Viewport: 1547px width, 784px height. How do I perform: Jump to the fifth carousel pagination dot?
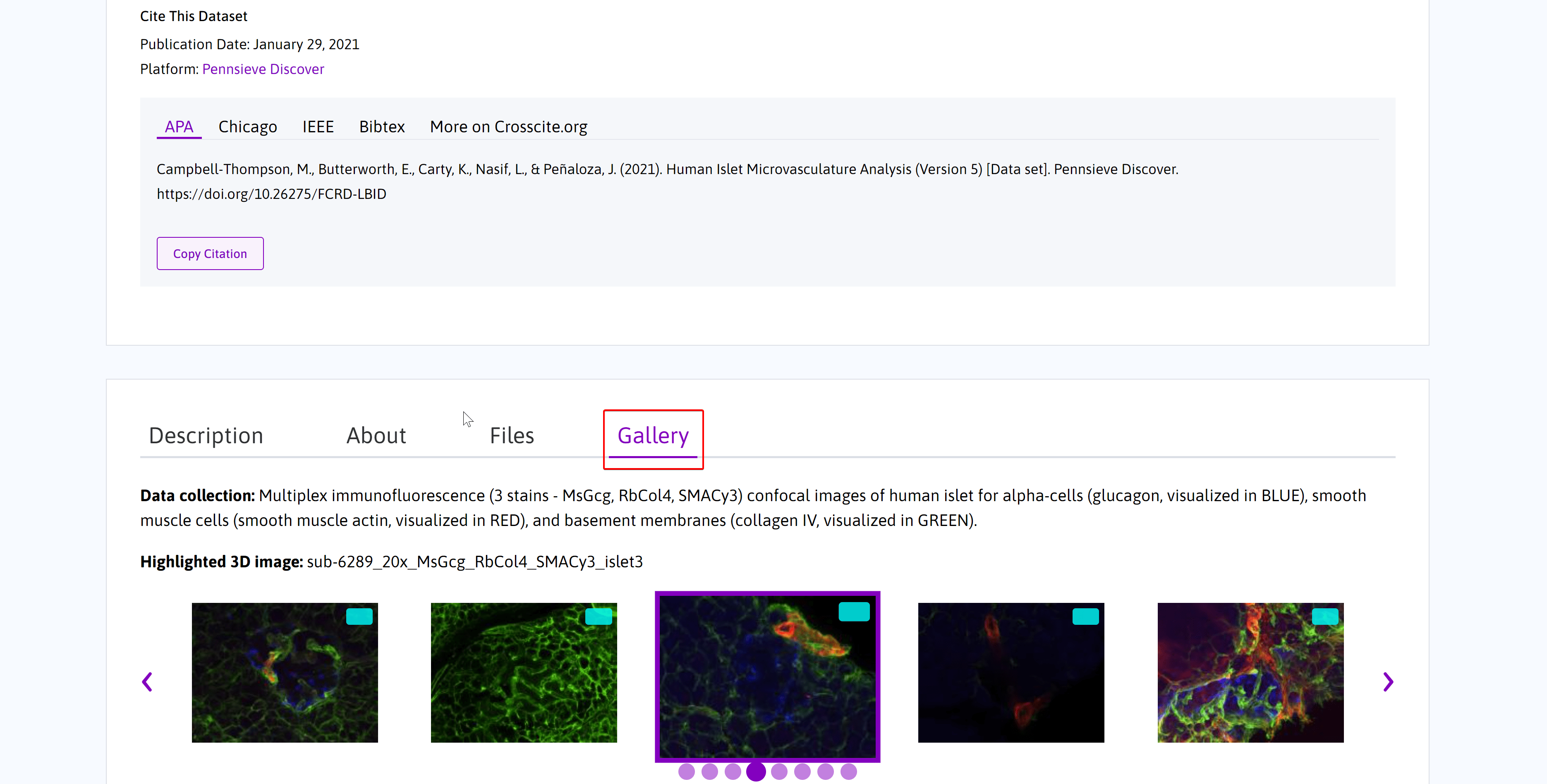779,772
